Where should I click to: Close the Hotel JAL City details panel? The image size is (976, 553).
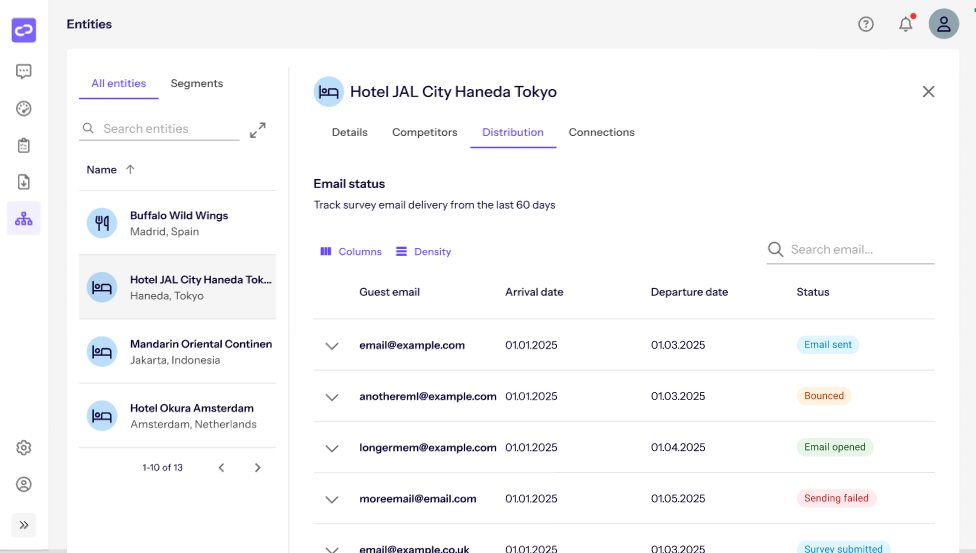[x=928, y=92]
